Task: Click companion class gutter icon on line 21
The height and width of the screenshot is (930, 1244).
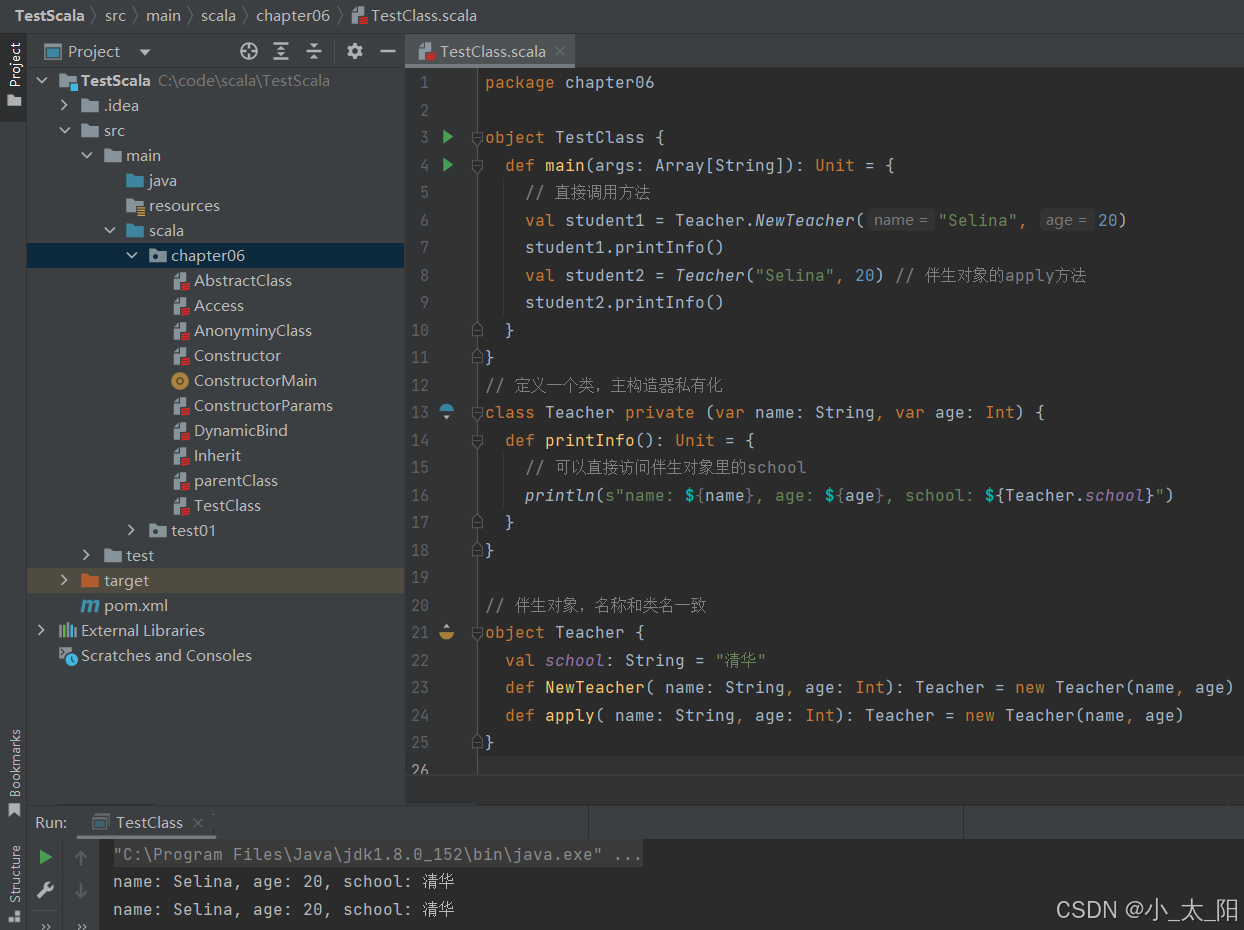Action: pyautogui.click(x=447, y=632)
